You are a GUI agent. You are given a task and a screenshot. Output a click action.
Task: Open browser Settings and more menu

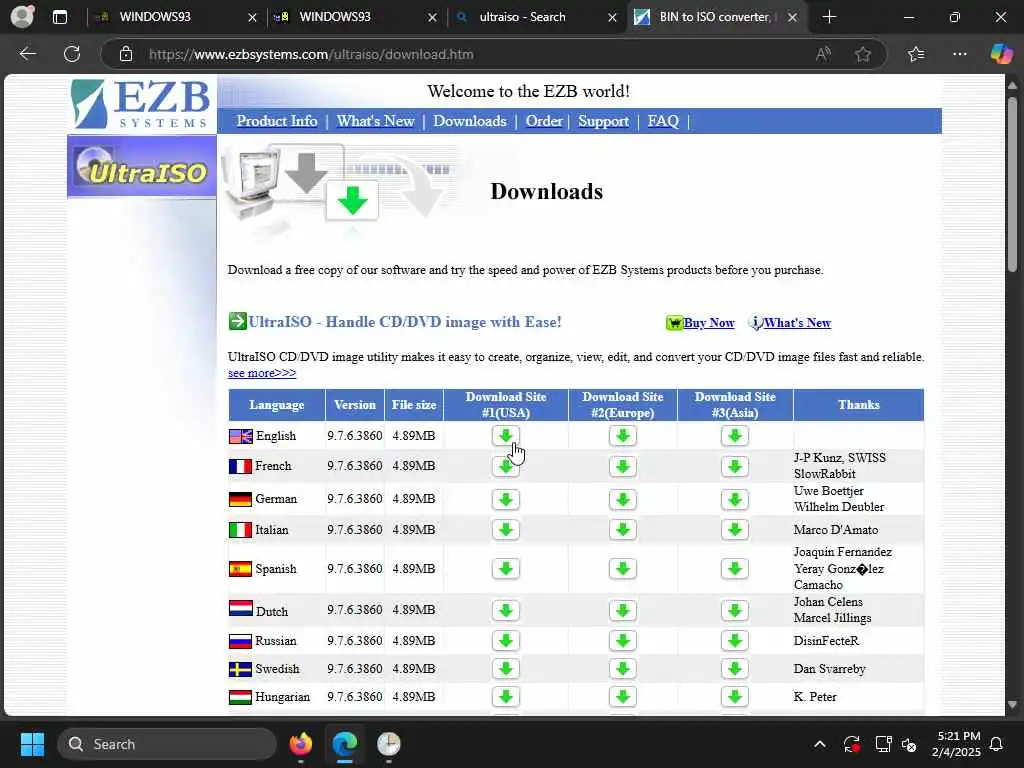959,54
